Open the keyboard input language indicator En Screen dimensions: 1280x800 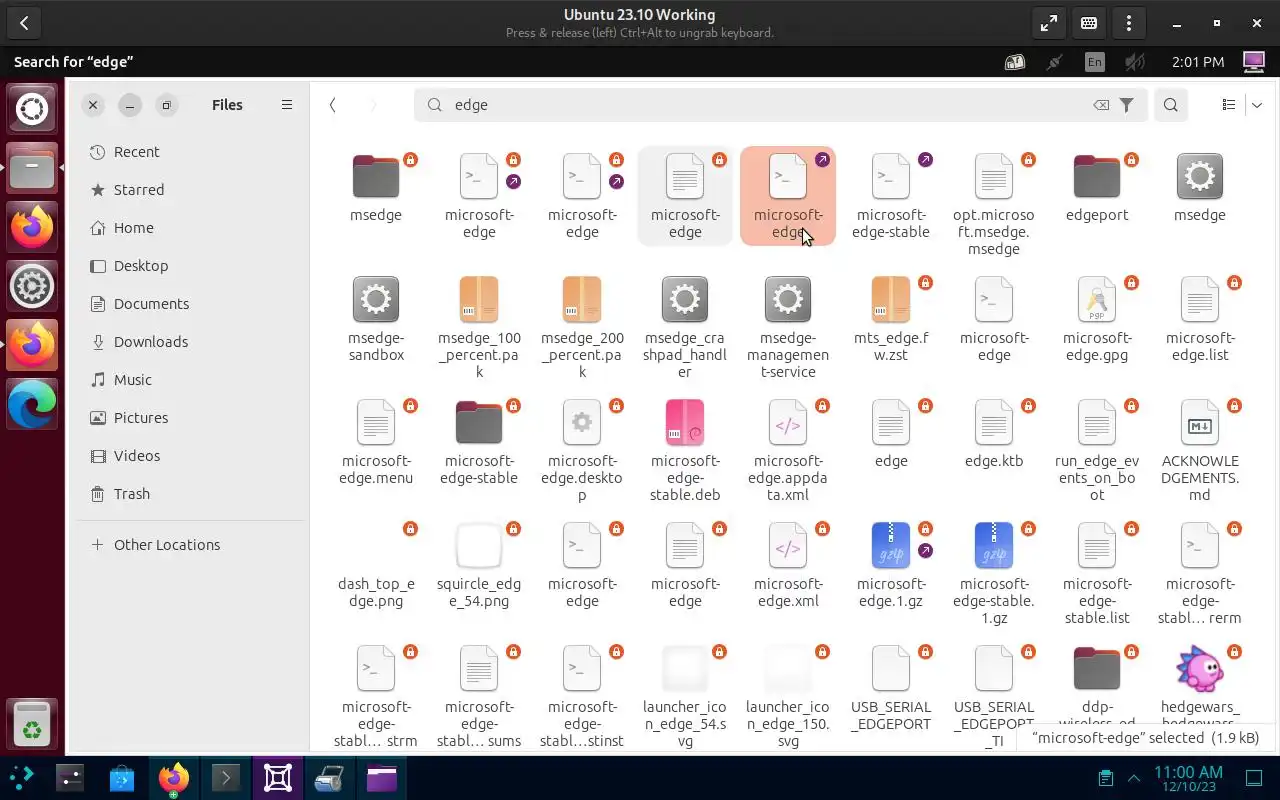(1095, 62)
